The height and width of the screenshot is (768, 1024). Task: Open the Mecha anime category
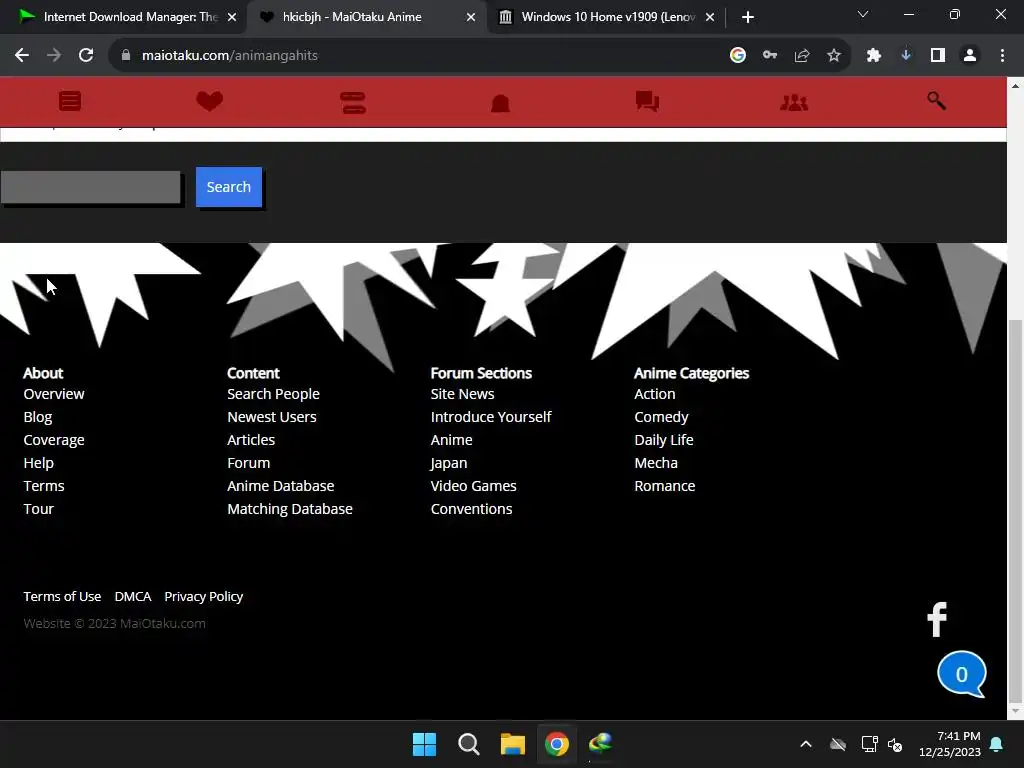pyautogui.click(x=656, y=463)
